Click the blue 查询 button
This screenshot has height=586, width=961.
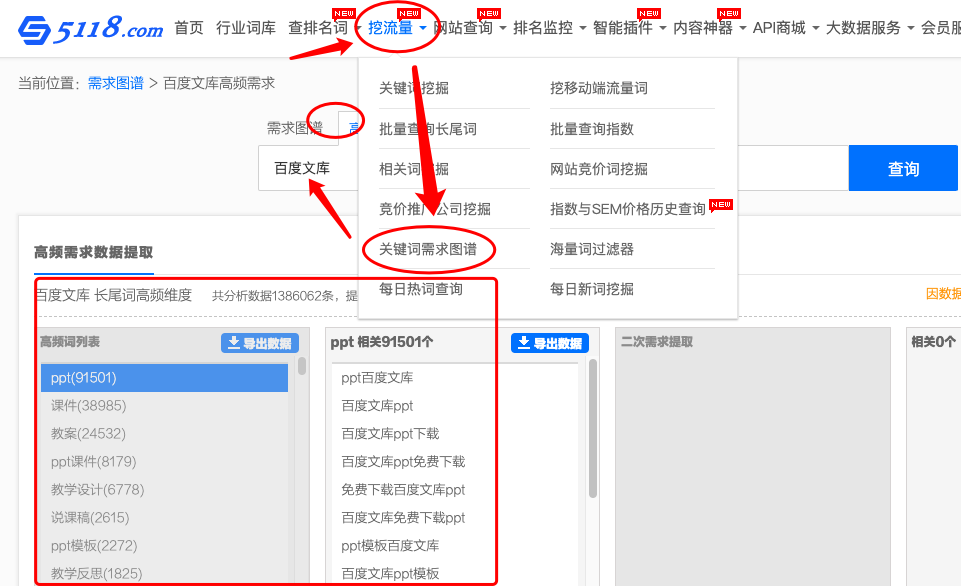903,168
